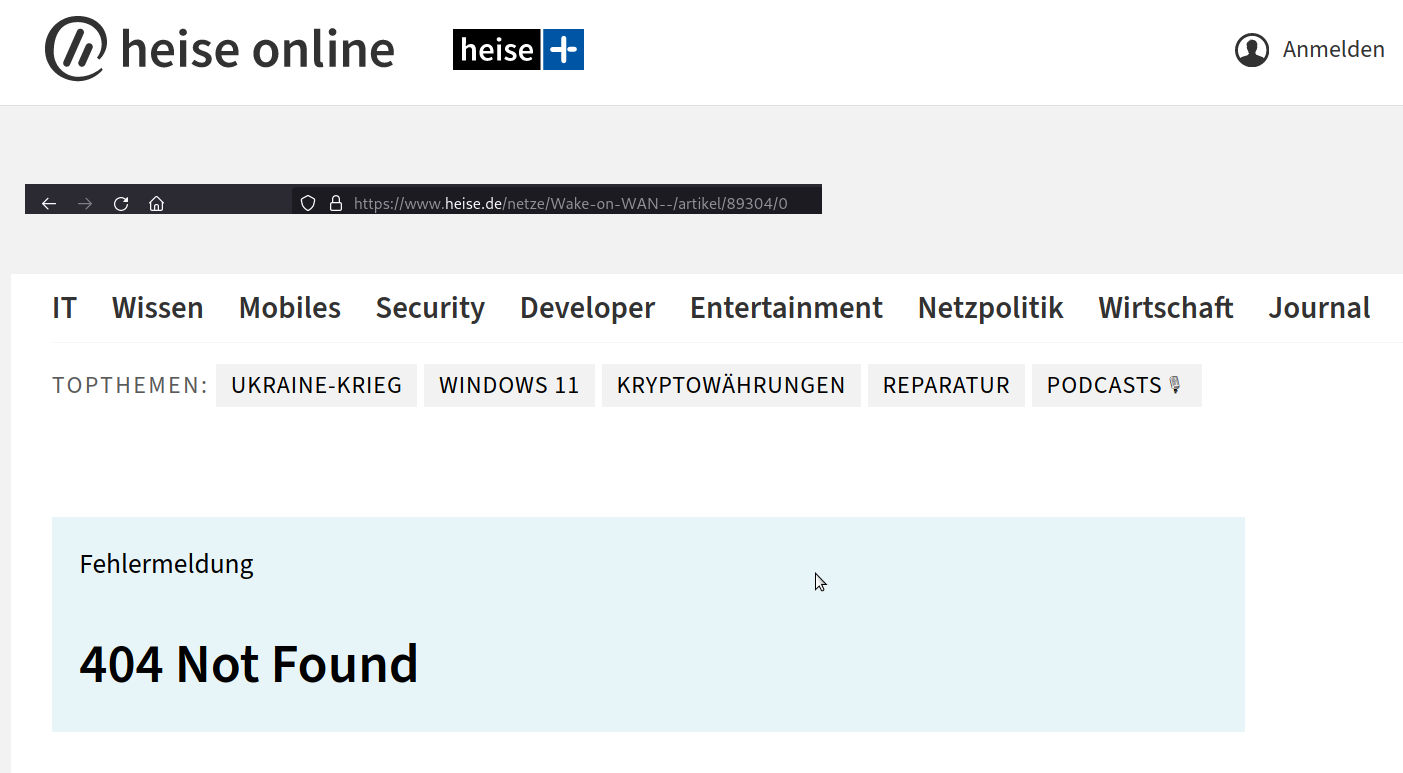The height and width of the screenshot is (773, 1403).
Task: Select the WINDOWS 11 top theme
Action: pos(509,385)
